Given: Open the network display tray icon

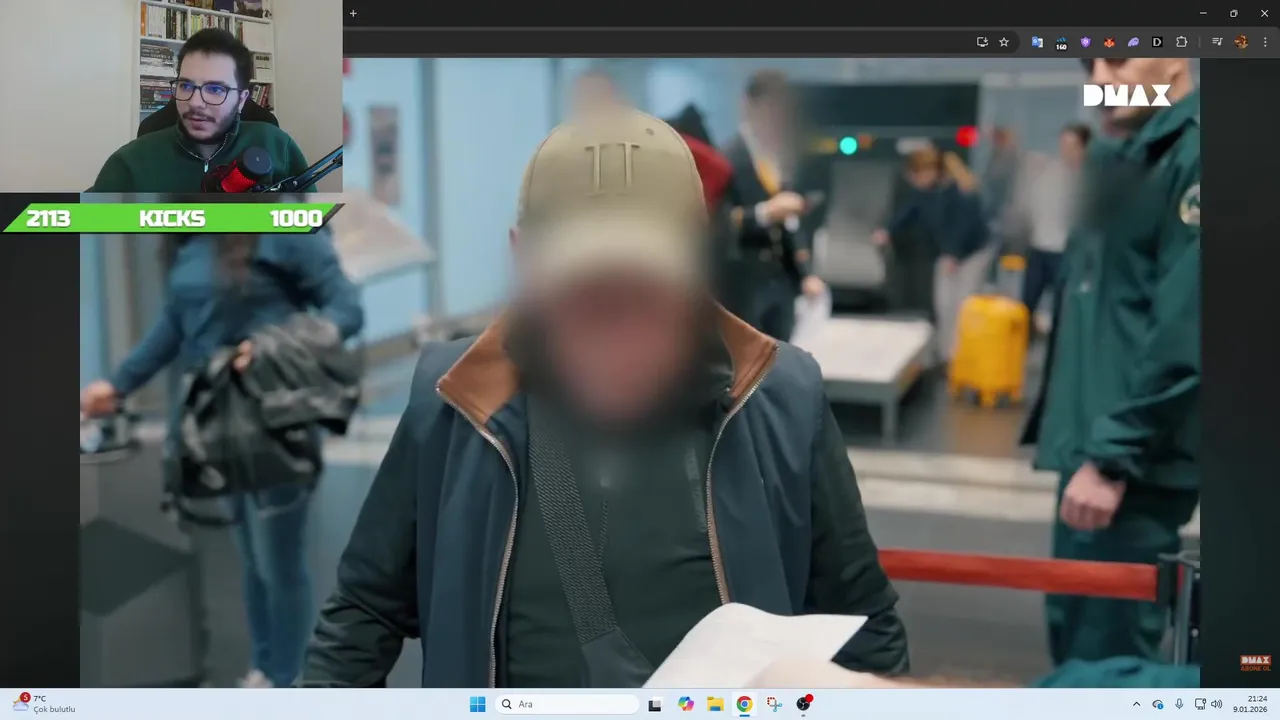Looking at the screenshot, I should tap(1200, 704).
